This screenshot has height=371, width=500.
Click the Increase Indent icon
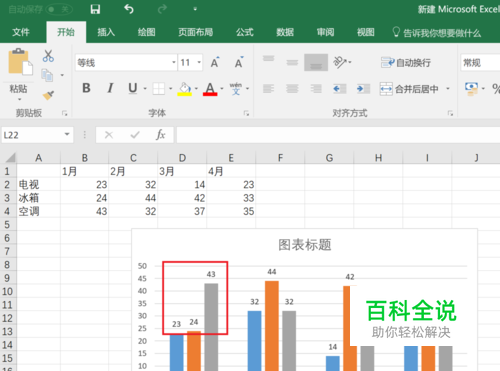point(363,89)
